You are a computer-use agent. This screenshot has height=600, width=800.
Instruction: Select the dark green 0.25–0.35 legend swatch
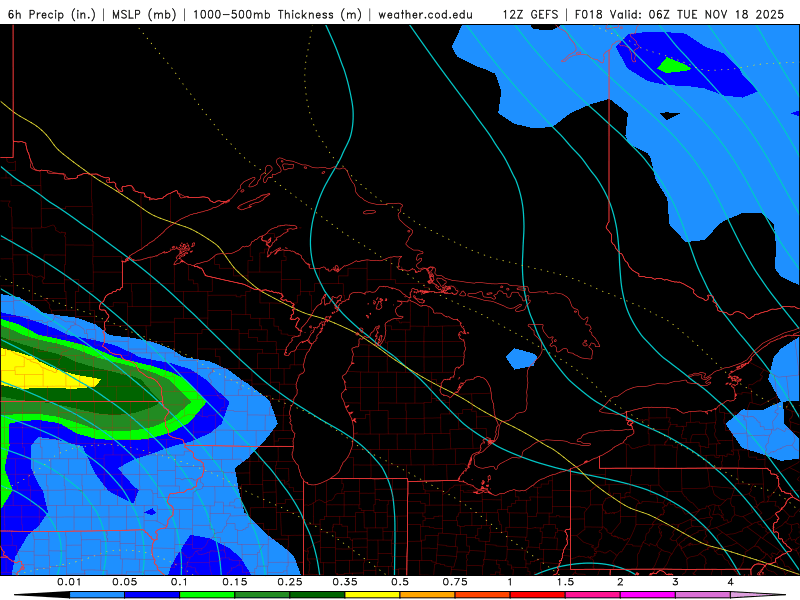[x=317, y=595]
